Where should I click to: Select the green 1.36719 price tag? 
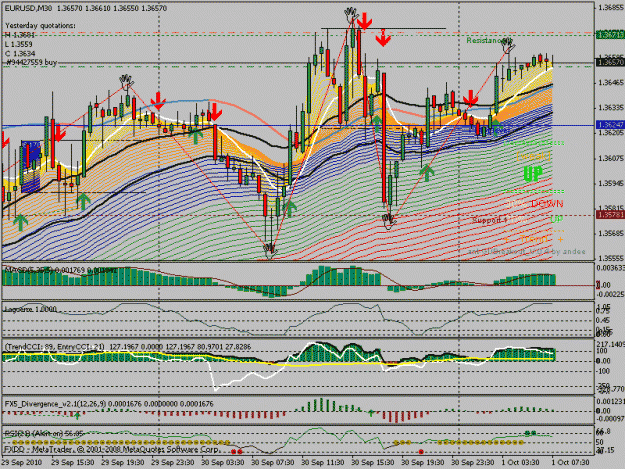pyautogui.click(x=610, y=35)
